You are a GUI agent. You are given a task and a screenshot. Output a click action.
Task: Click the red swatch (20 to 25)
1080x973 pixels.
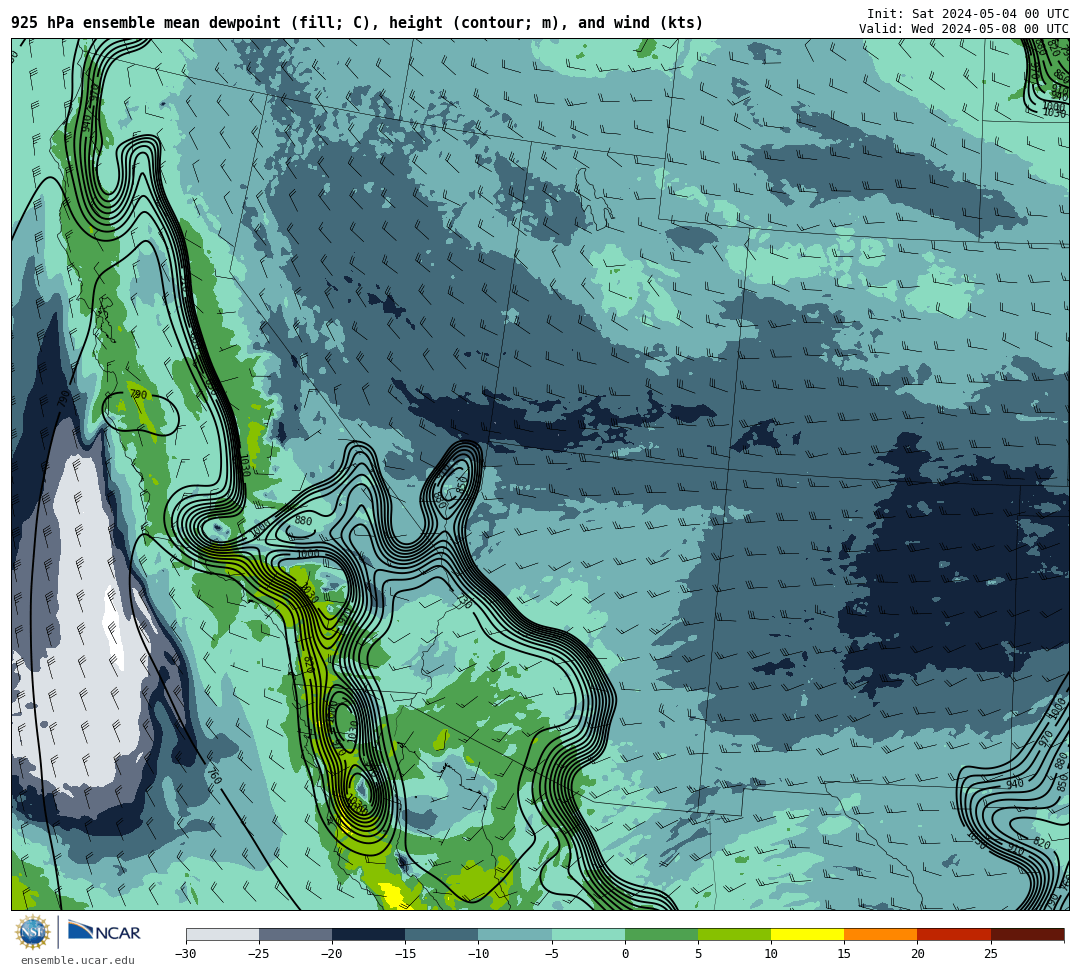pyautogui.click(x=954, y=934)
